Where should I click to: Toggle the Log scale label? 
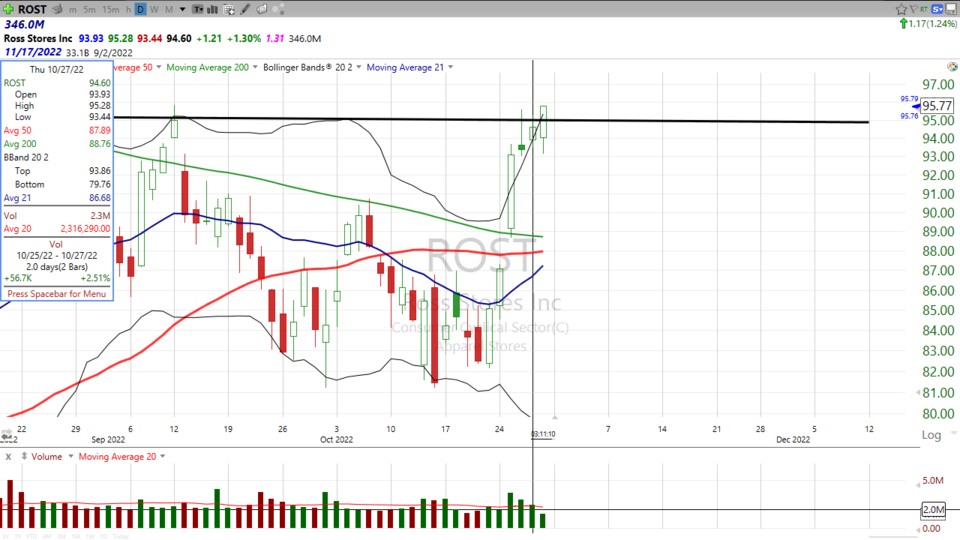click(931, 435)
